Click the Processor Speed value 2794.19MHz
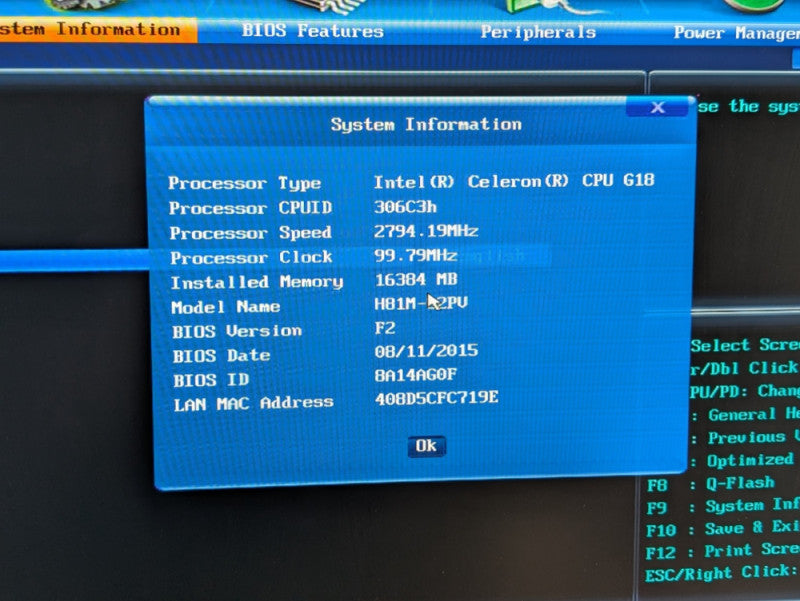800x601 pixels. (426, 231)
